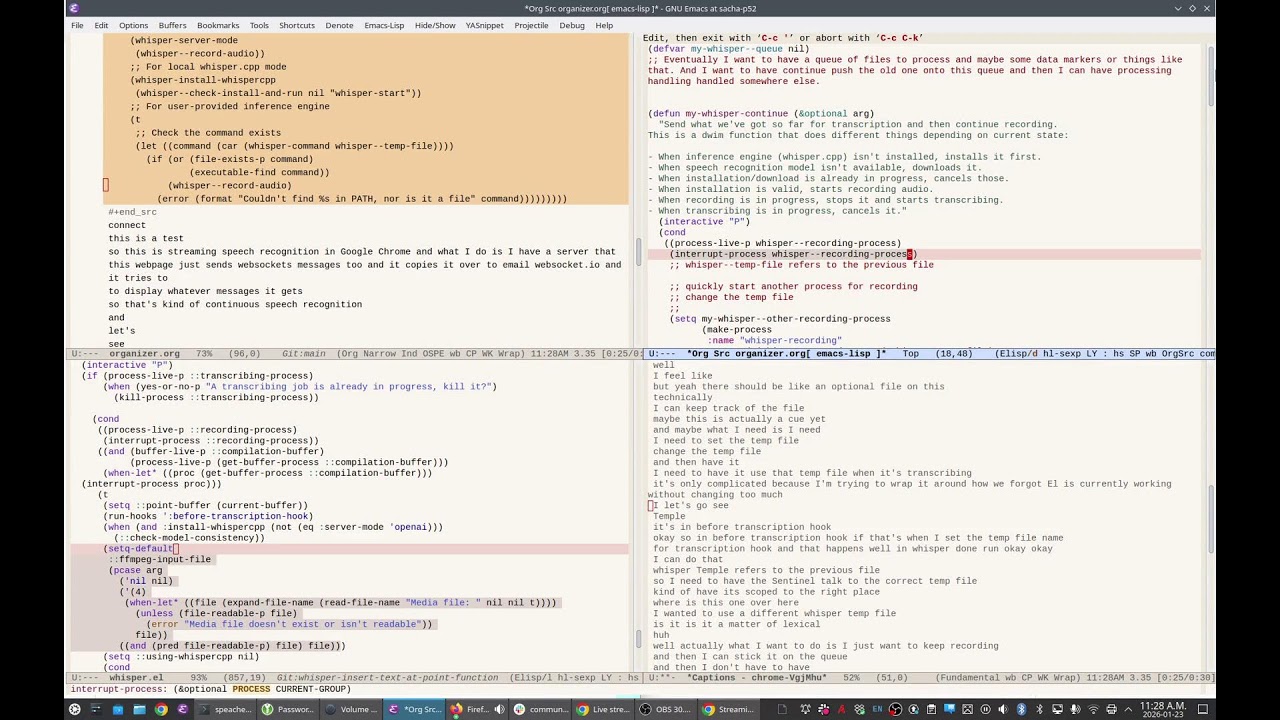Open the YASnippet menu
Screen dimensions: 1280x720
[x=485, y=25]
